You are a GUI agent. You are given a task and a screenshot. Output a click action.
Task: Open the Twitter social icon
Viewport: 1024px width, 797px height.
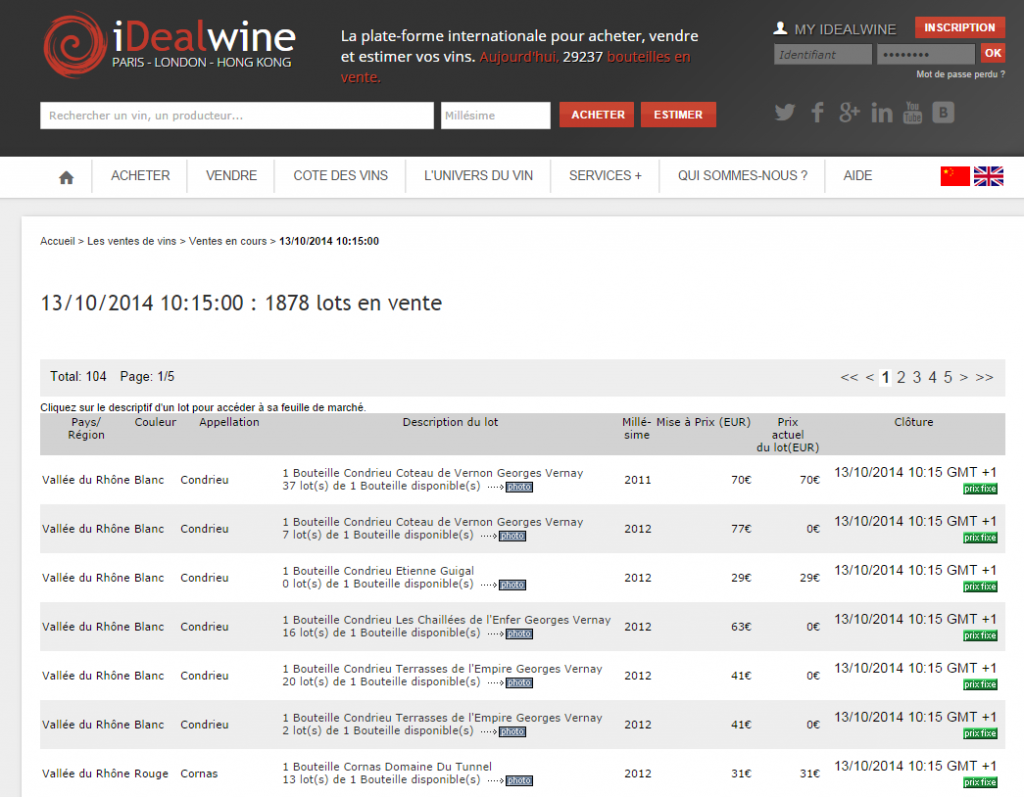(x=785, y=113)
